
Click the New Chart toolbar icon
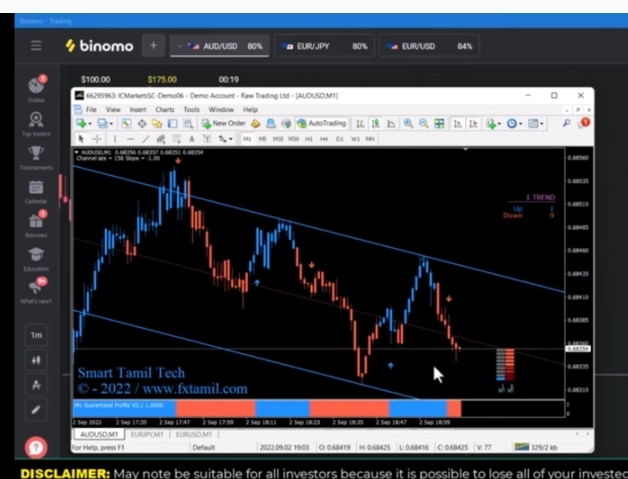tap(82, 123)
